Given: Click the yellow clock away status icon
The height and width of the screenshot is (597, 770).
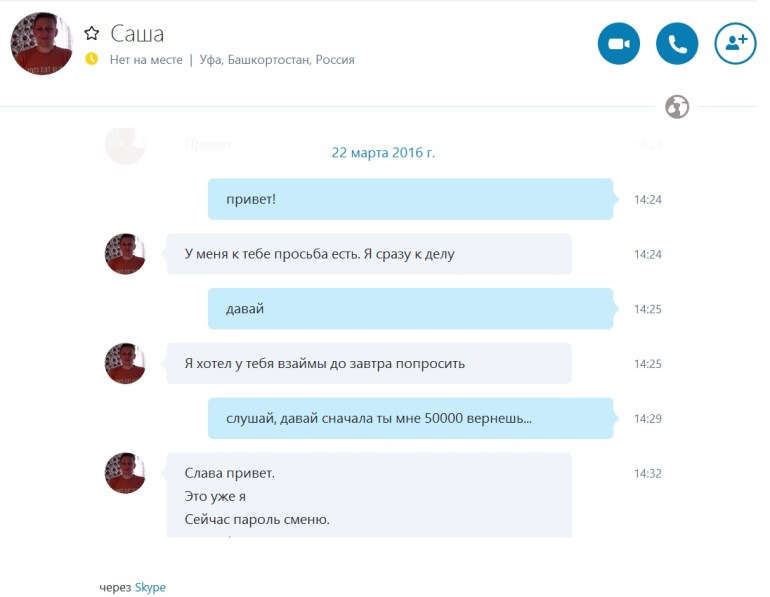Looking at the screenshot, I should [91, 59].
